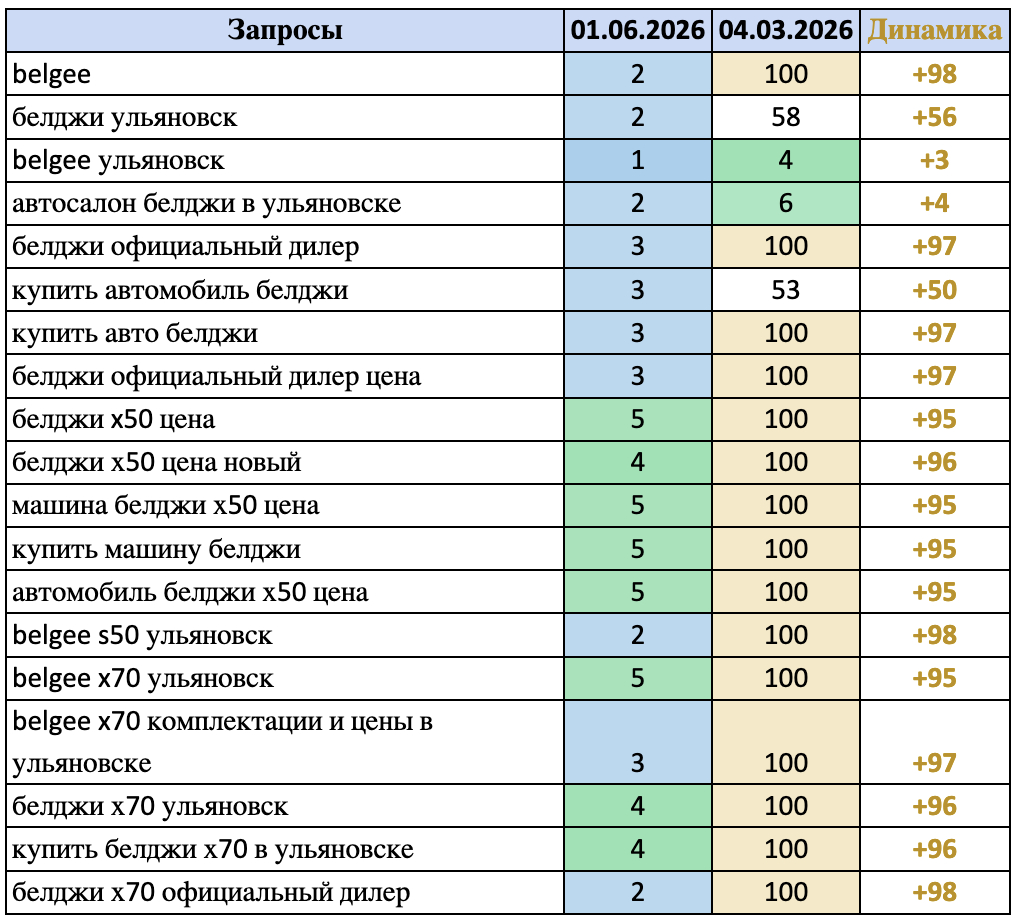
Task: Select value 2 in the 'belgee' row
Action: [638, 74]
